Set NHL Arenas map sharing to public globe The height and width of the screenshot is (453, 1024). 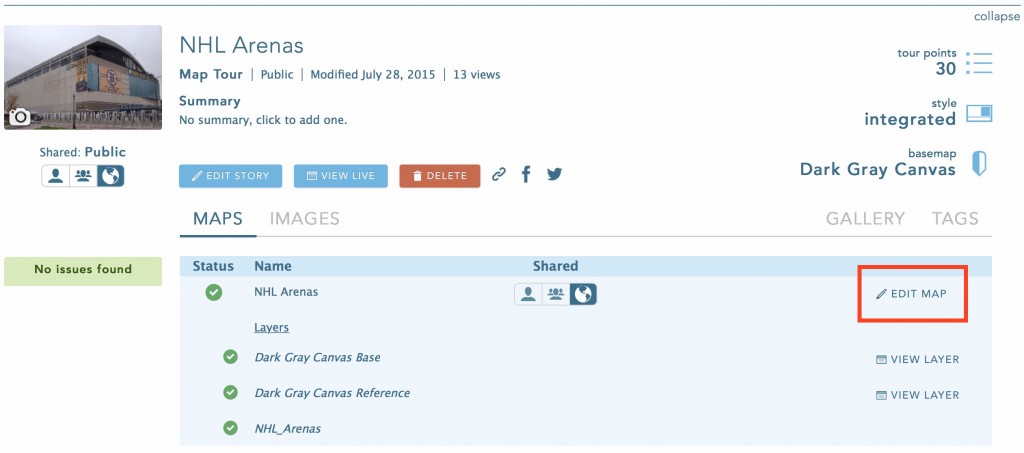(583, 294)
